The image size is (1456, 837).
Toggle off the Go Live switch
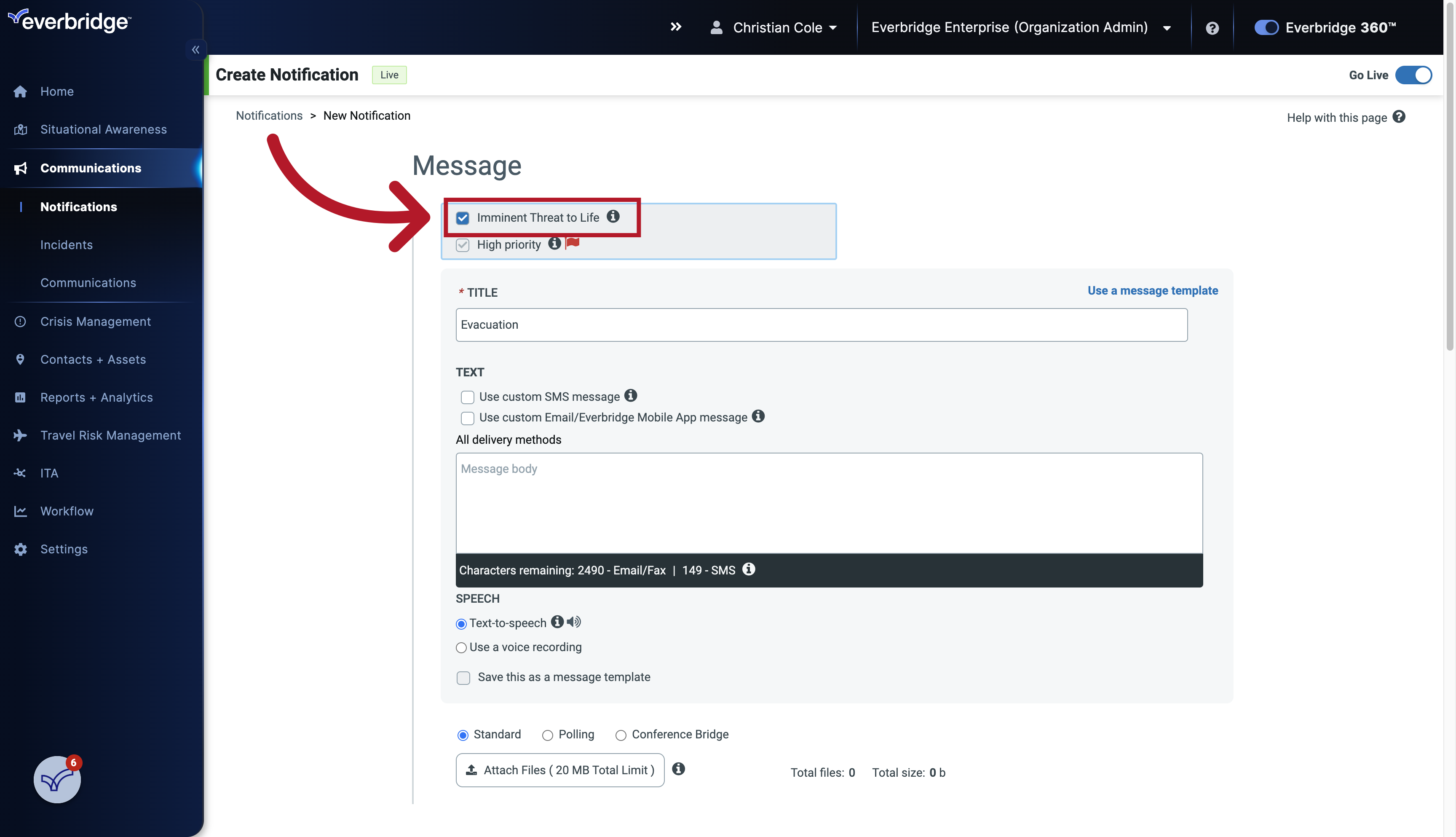pyautogui.click(x=1414, y=75)
